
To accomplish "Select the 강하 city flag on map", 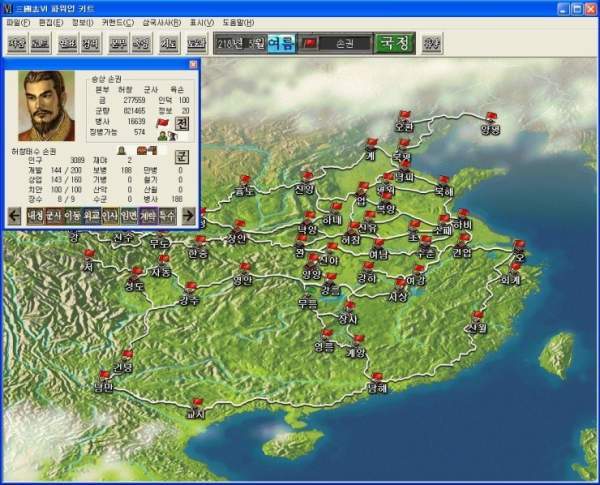I will pos(368,268).
